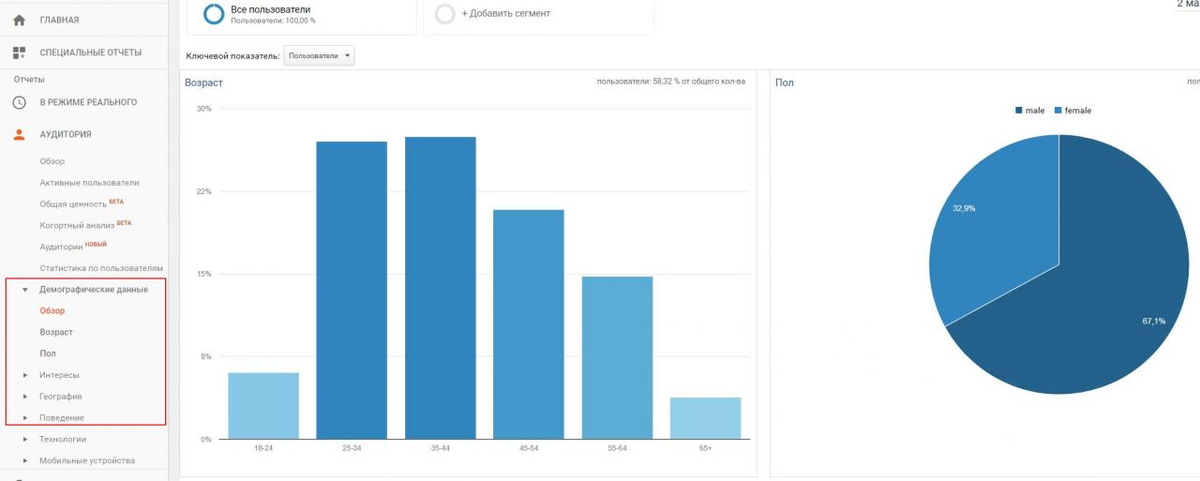Open Общая ценность beta report
Viewport: 1200px width, 481px height.
73,204
